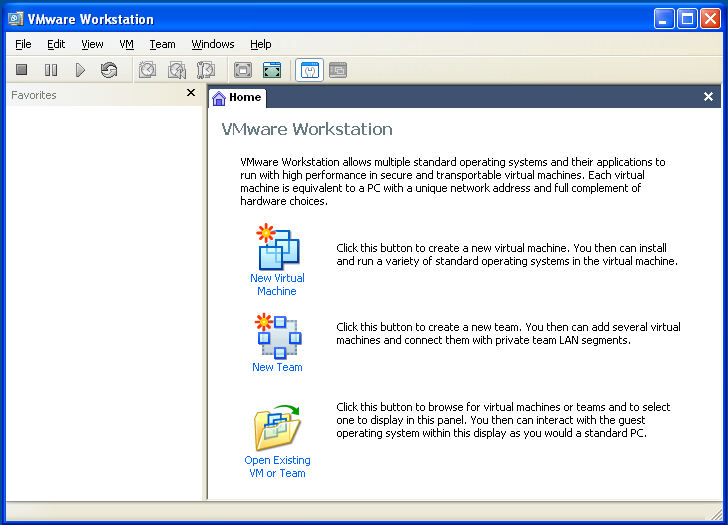Open the Edit menu
728x525 pixels.
pyautogui.click(x=56, y=45)
